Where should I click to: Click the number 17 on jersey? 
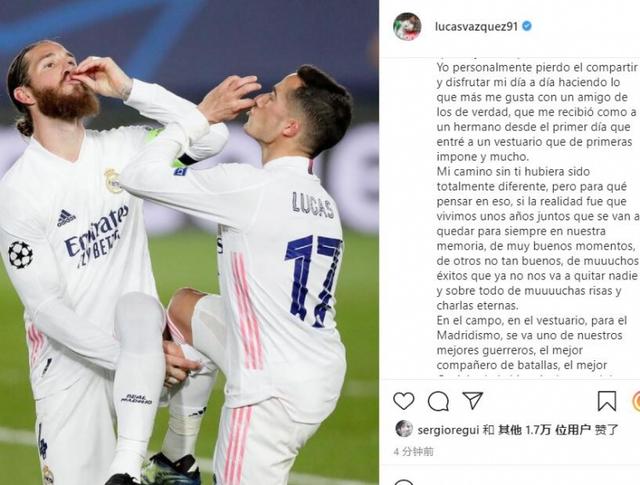click(x=313, y=281)
